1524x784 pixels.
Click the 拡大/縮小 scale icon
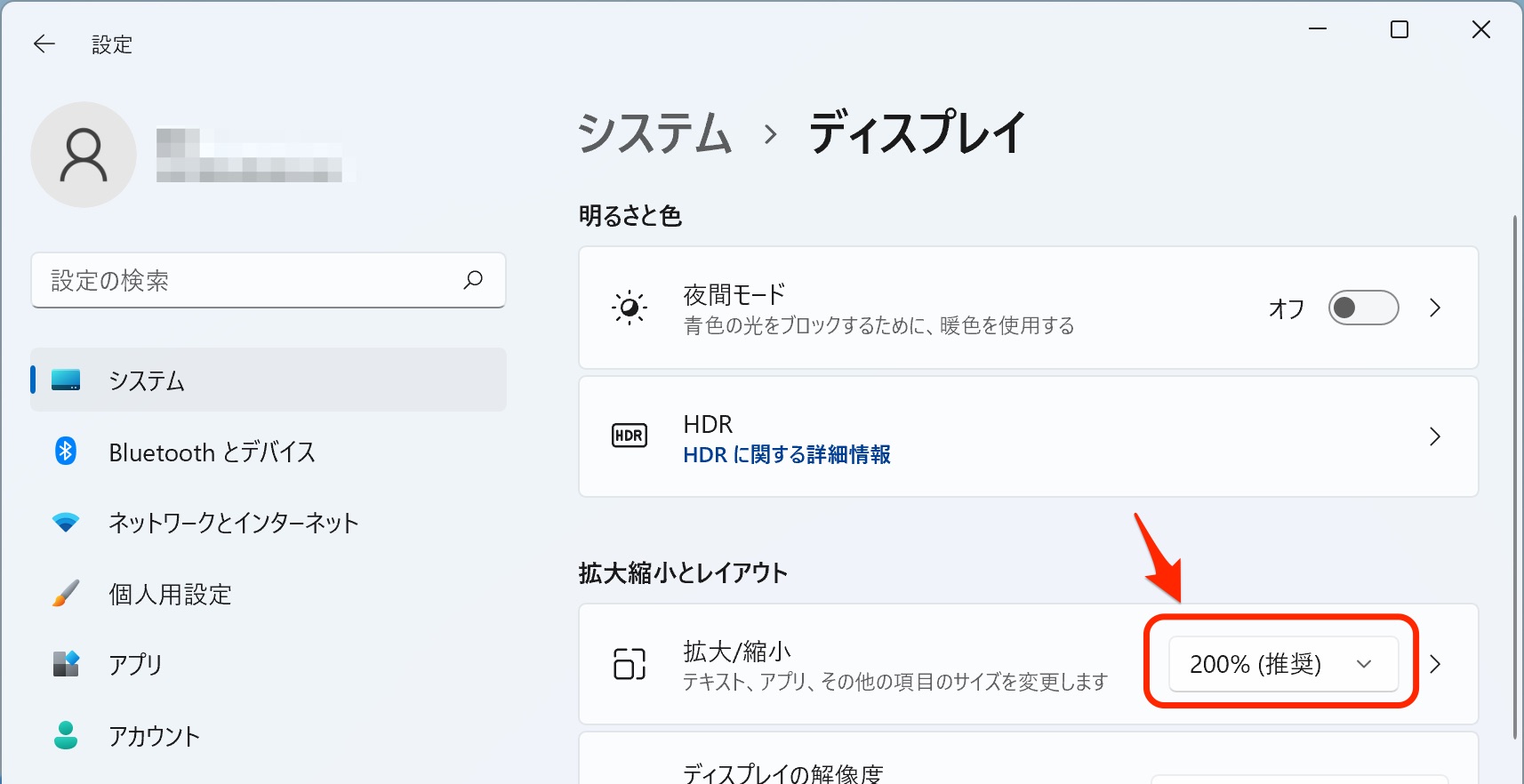(630, 664)
